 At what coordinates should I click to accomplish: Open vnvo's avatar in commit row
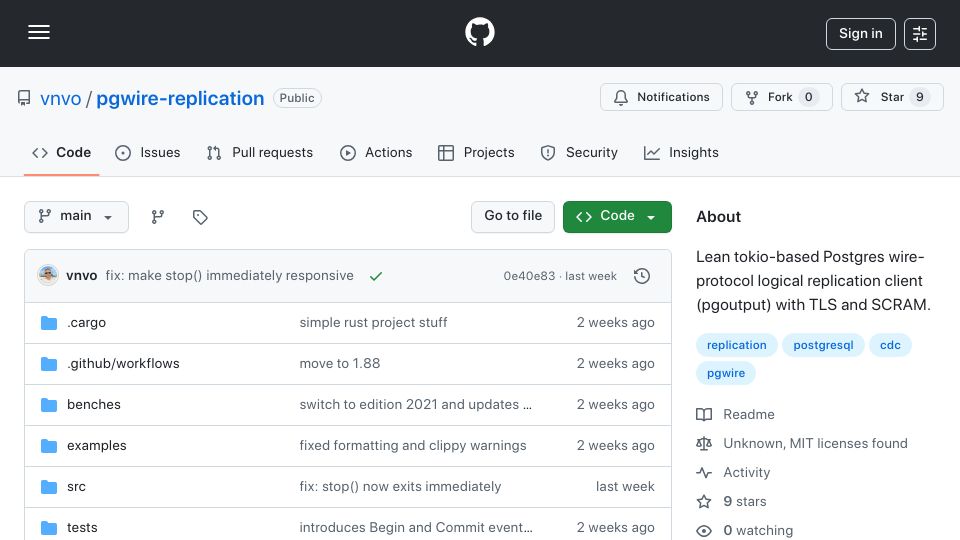tap(48, 276)
